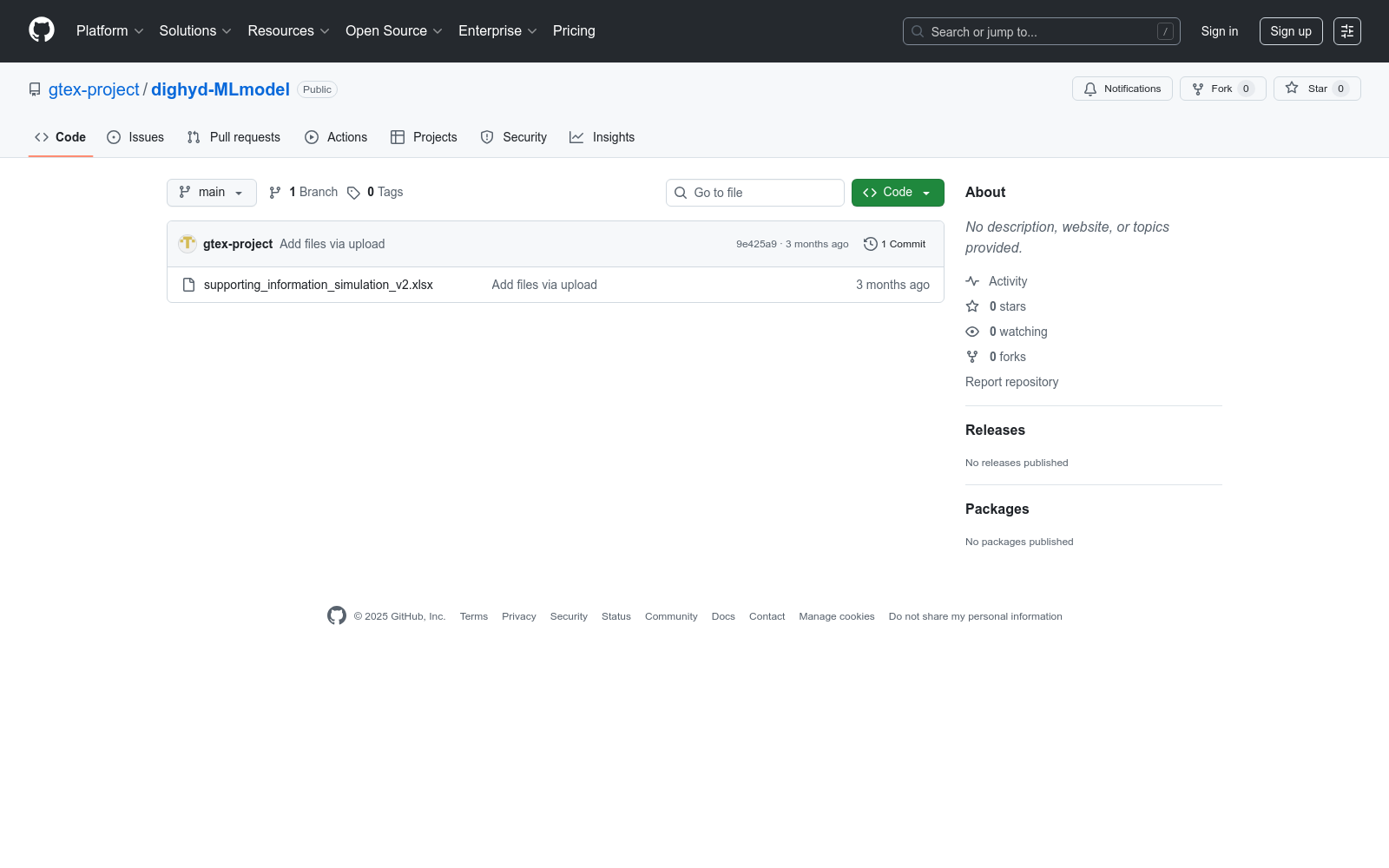View the 0 Tags link
1389x868 pixels.
point(375,193)
